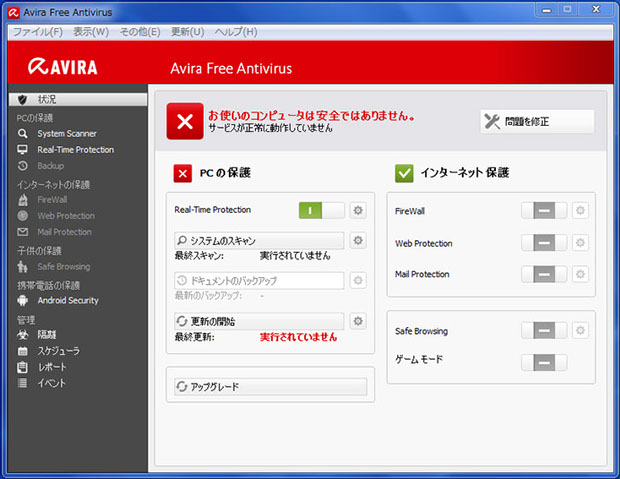The height and width of the screenshot is (479, 620).
Task: Click the System Scanner magnifier icon
Action: pyautogui.click(x=23, y=134)
